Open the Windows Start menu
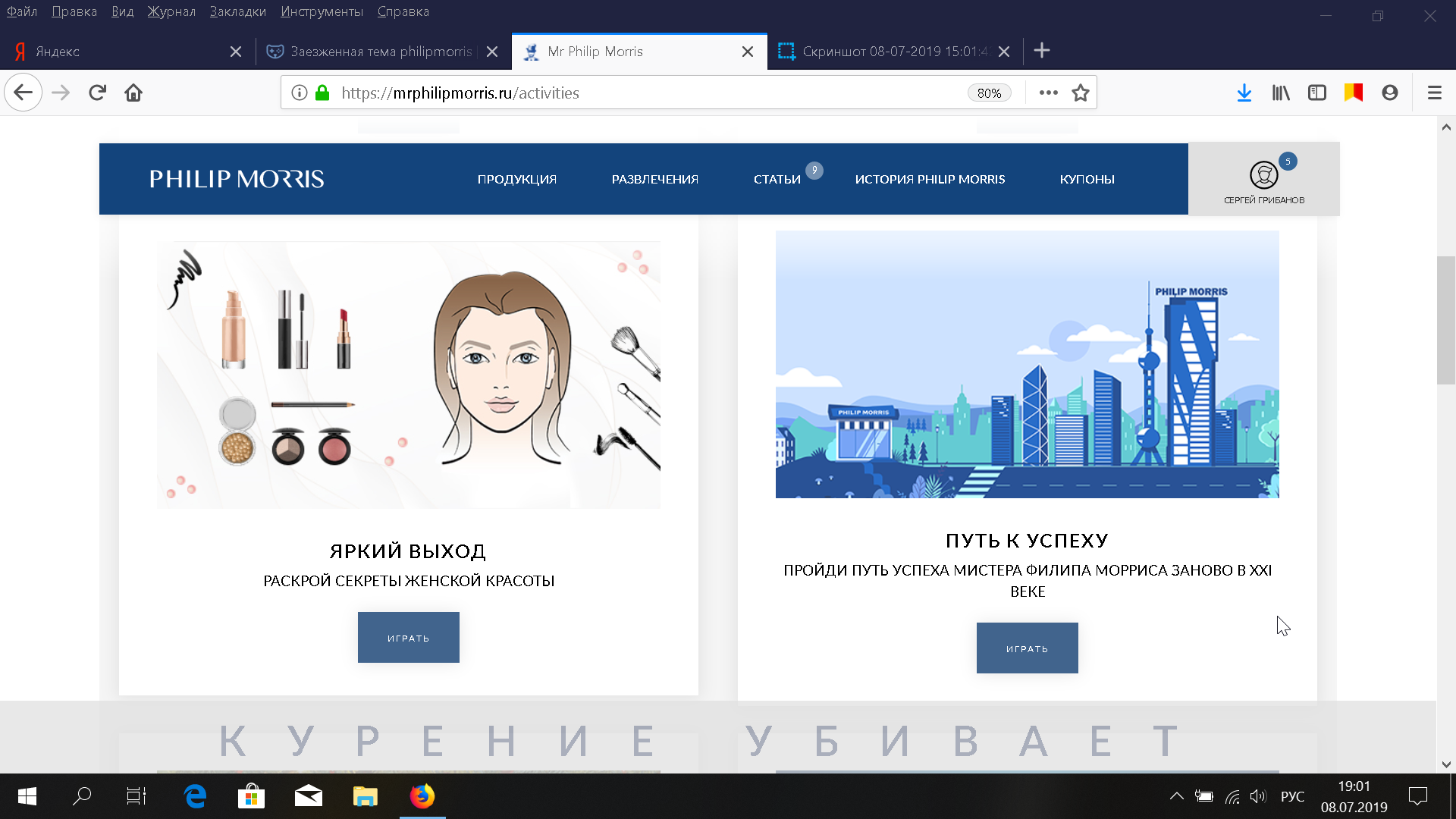 [x=27, y=796]
